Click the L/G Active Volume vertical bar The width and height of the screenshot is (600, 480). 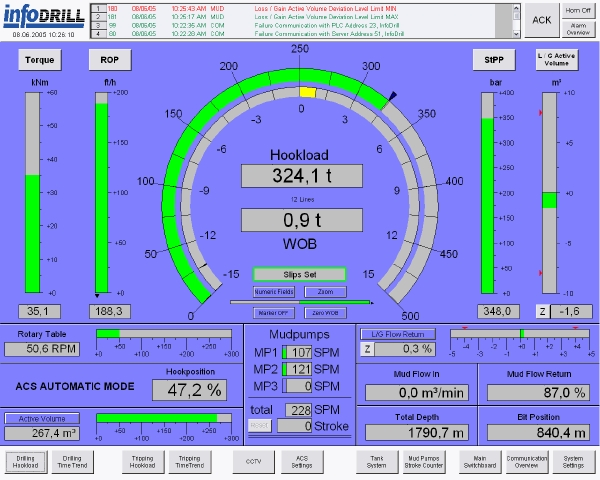tap(549, 193)
